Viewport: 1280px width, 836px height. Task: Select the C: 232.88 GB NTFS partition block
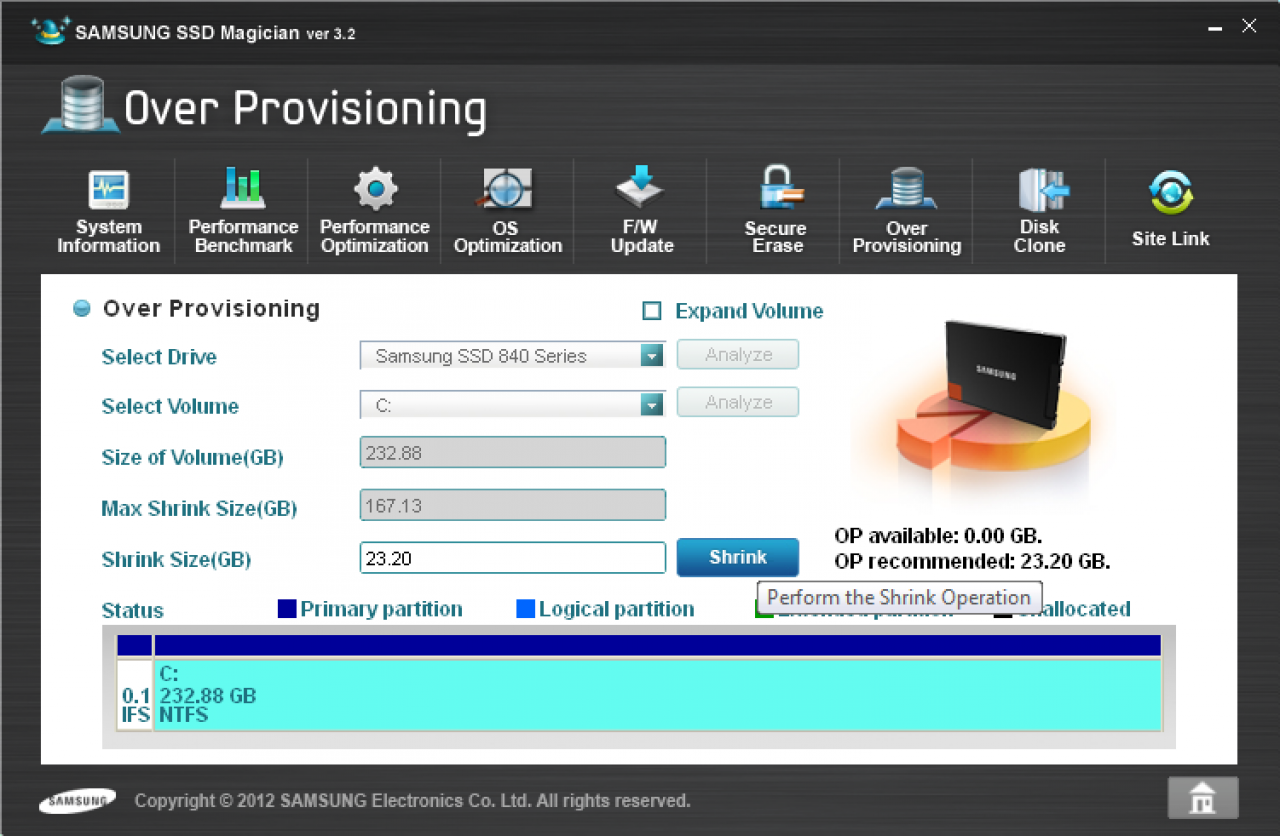[657, 695]
